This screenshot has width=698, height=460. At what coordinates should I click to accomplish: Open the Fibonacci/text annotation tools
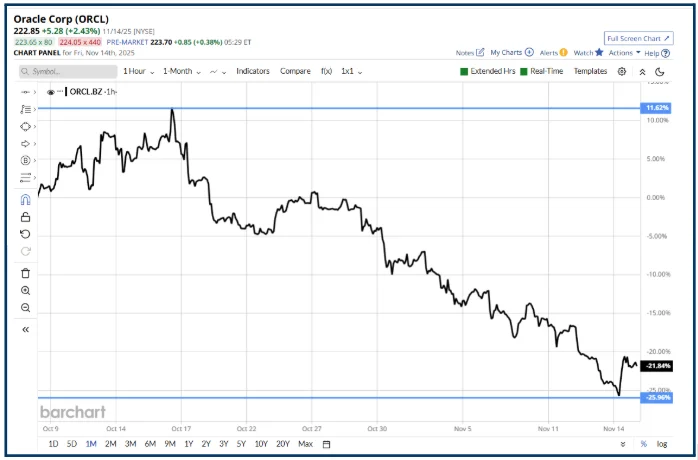click(25, 109)
